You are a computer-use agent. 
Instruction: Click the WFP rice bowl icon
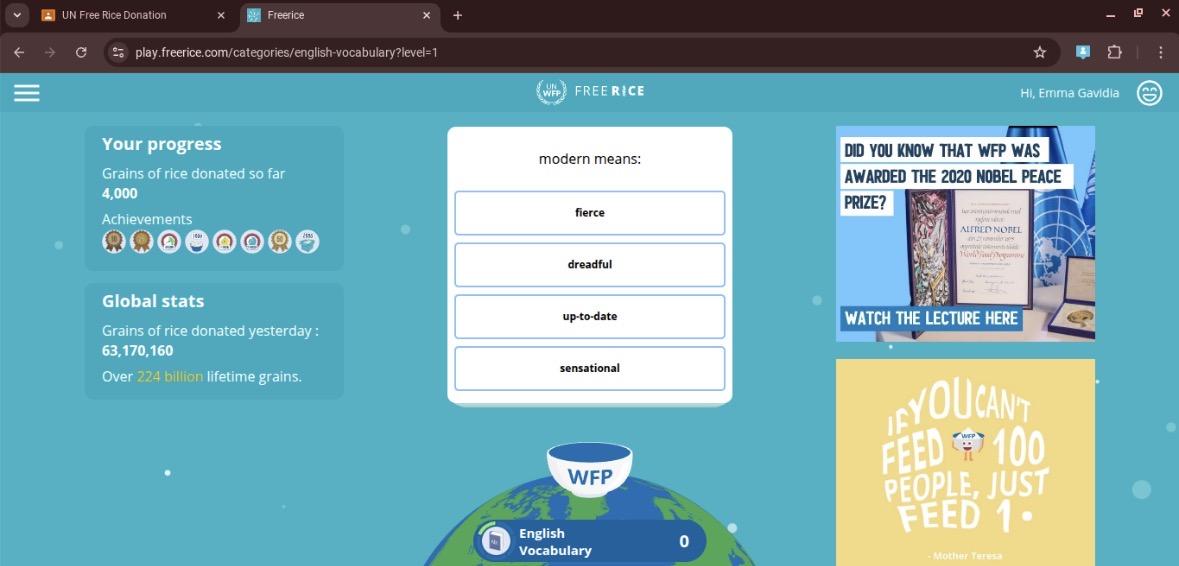(590, 470)
